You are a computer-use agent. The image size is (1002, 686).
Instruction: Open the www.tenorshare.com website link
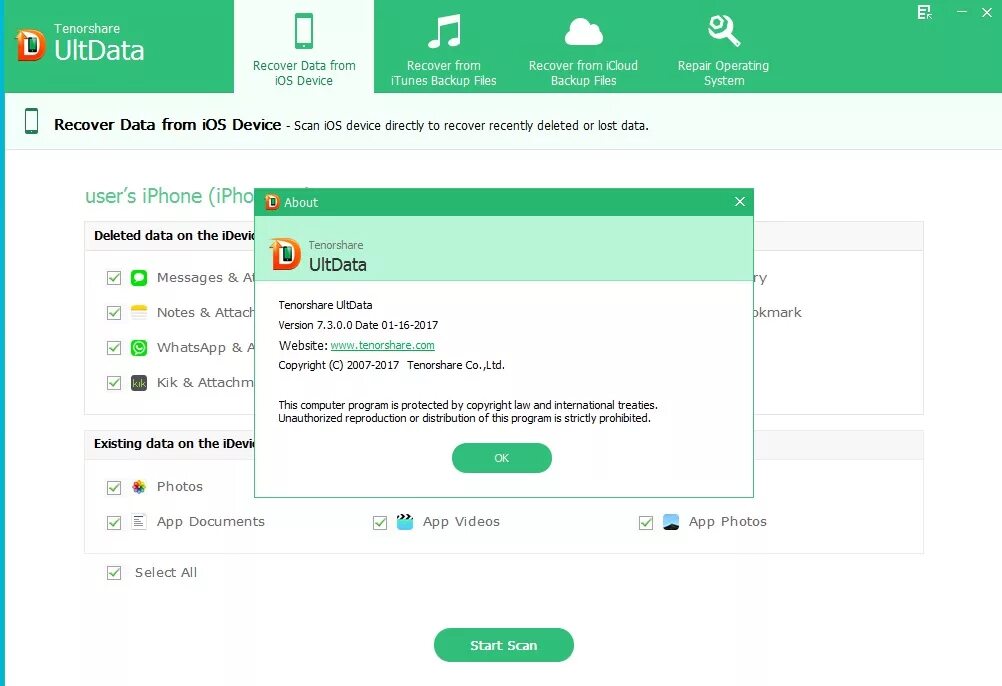click(x=382, y=345)
